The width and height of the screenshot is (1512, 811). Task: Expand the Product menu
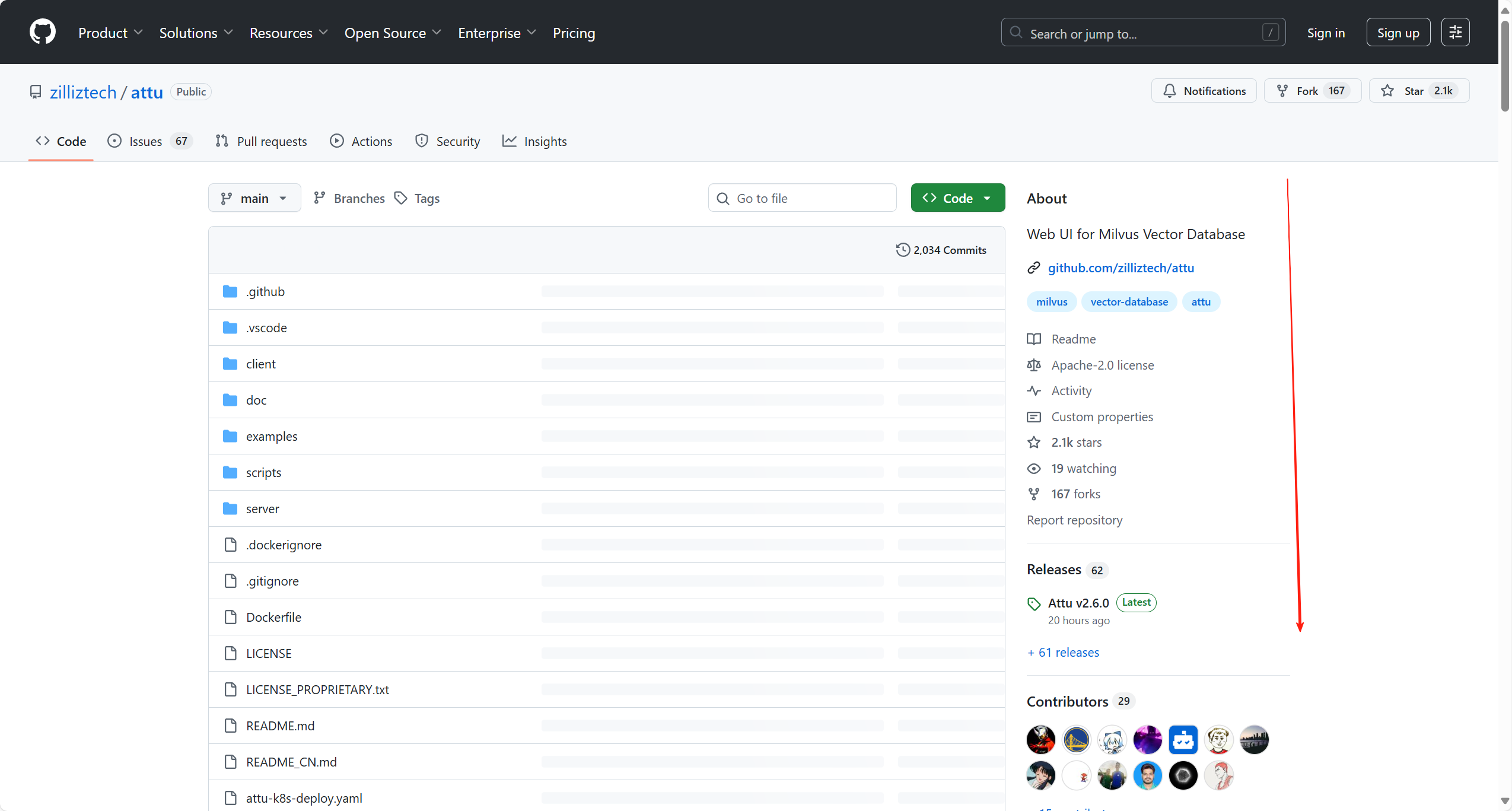click(110, 33)
